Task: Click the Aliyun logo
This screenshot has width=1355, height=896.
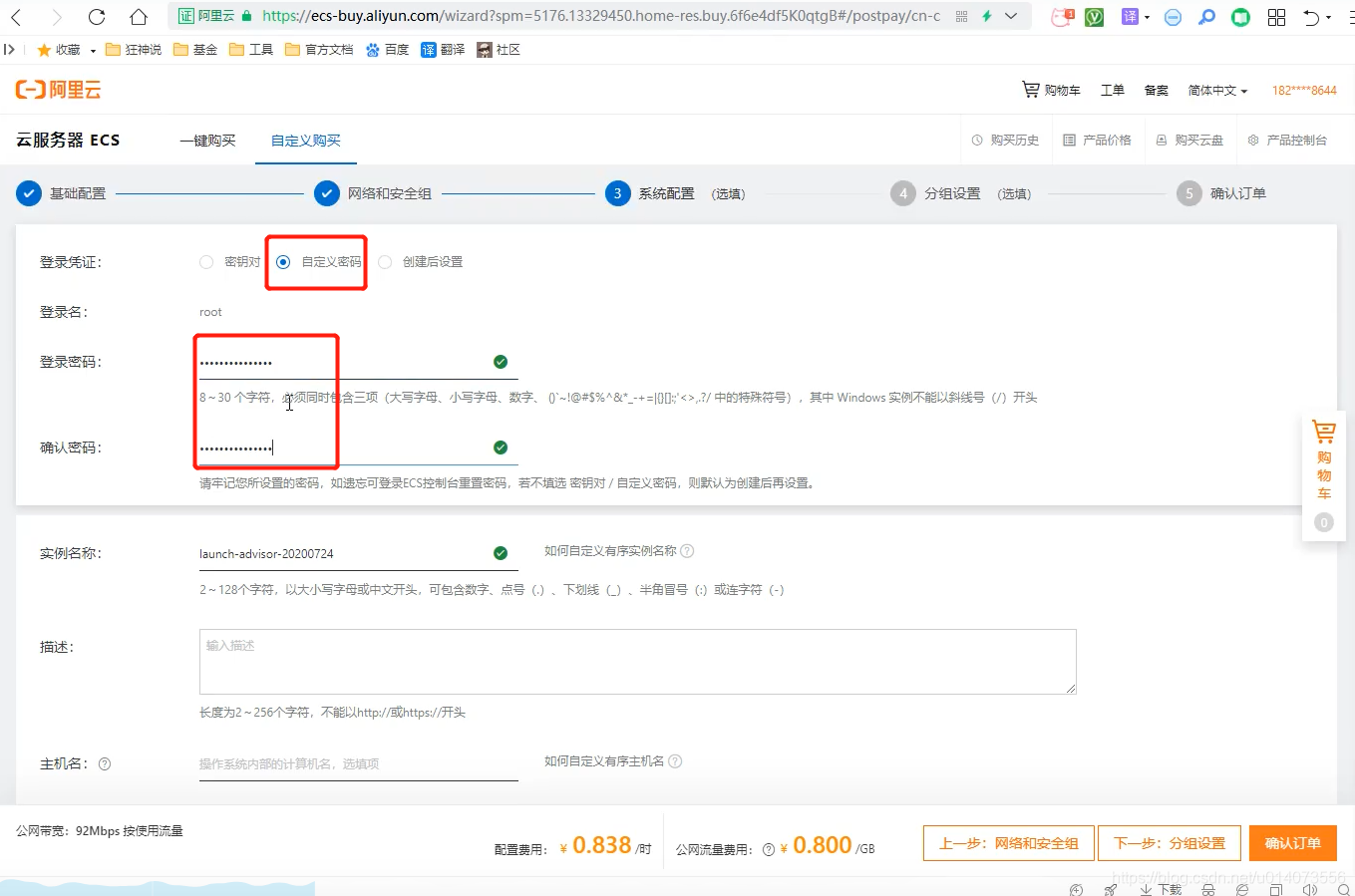Action: click(59, 90)
